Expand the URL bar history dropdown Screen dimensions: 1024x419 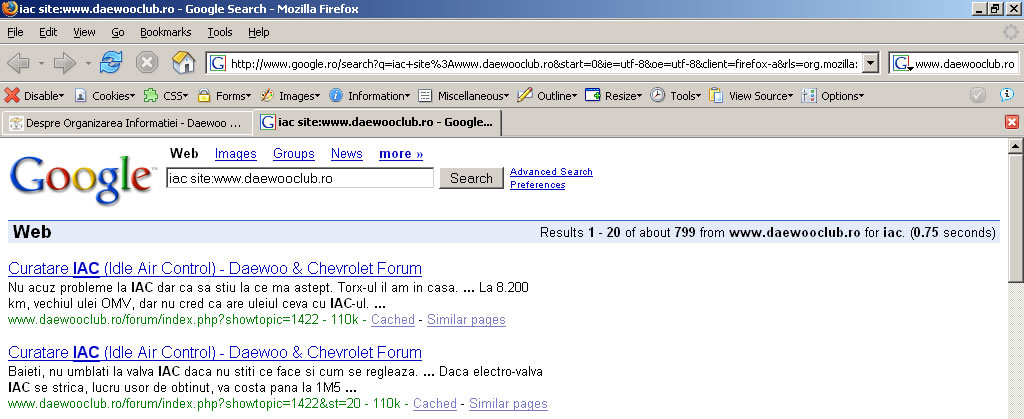click(871, 63)
